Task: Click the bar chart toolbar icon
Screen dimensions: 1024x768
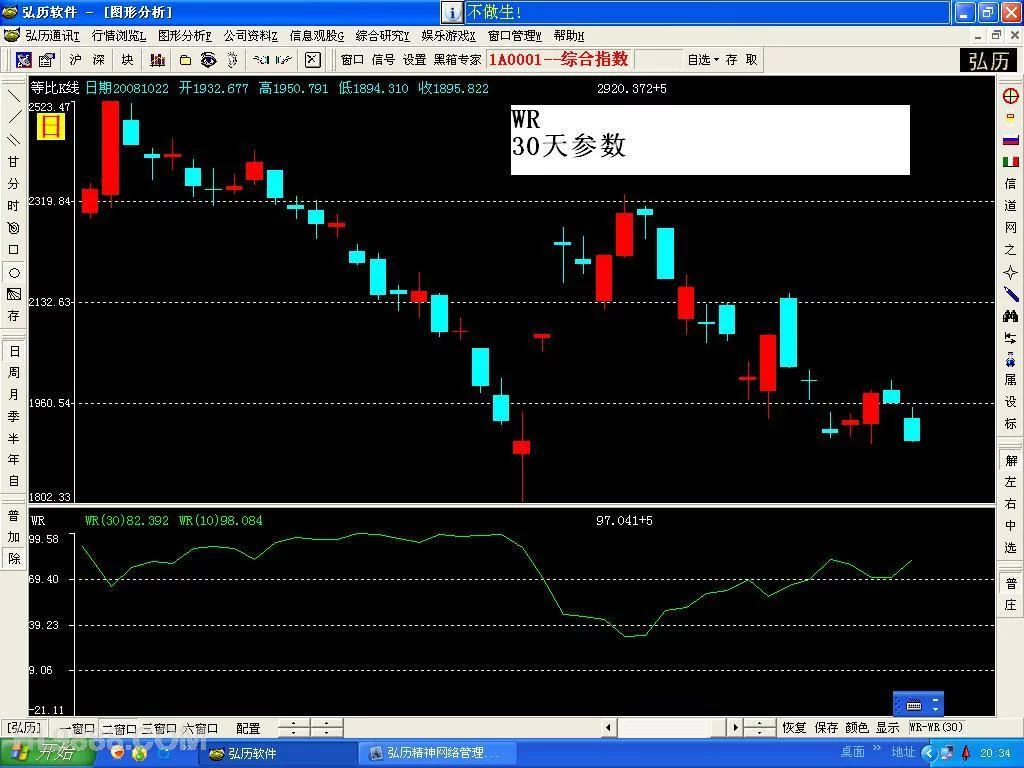Action: (x=157, y=60)
